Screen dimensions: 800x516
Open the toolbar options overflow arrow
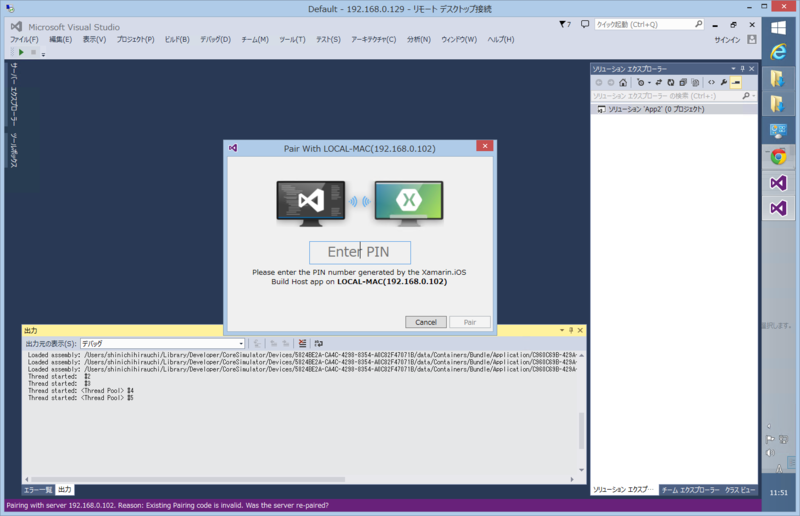43,54
